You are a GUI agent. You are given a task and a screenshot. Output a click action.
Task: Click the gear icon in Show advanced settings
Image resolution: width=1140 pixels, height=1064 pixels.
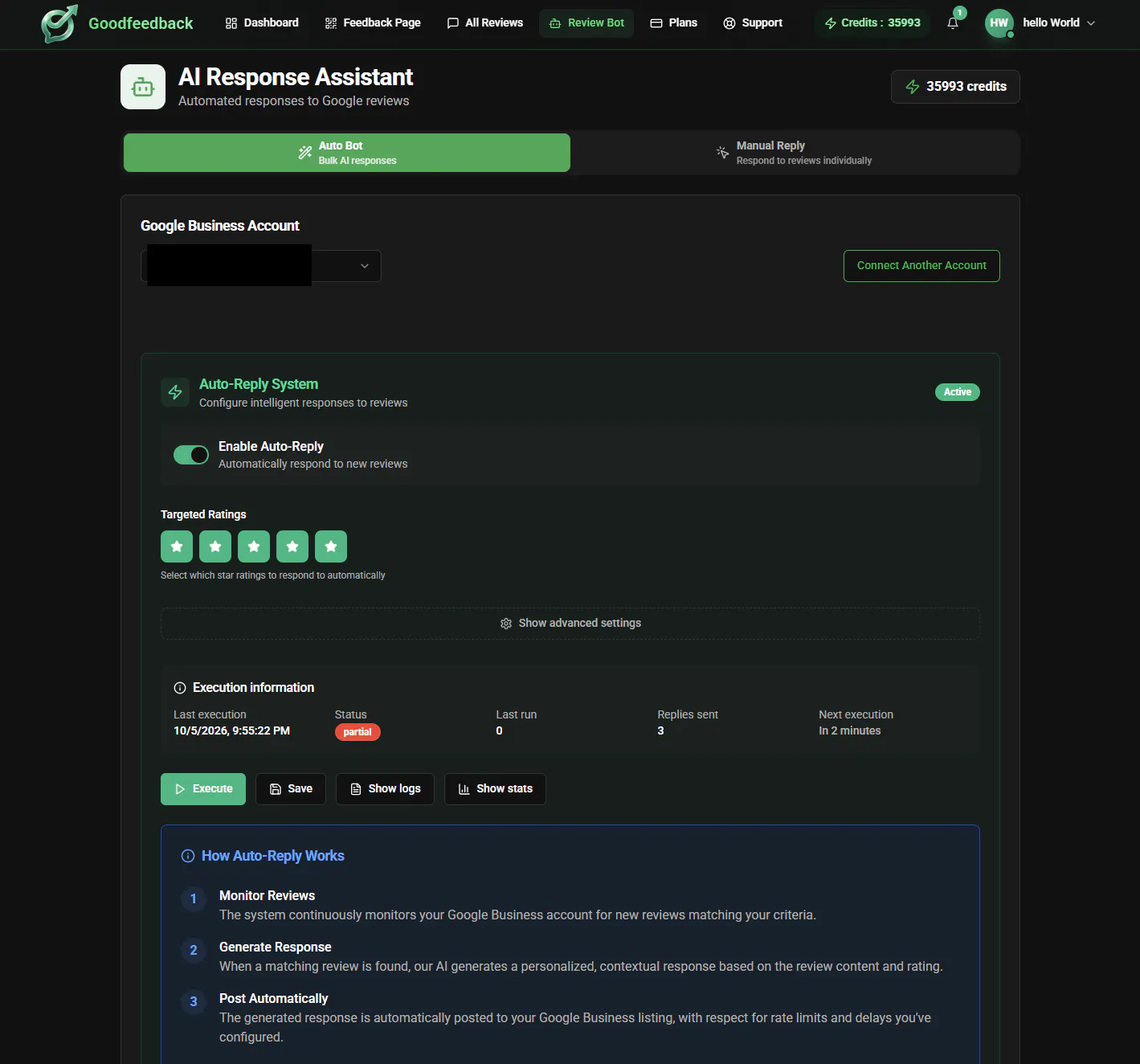(x=506, y=624)
